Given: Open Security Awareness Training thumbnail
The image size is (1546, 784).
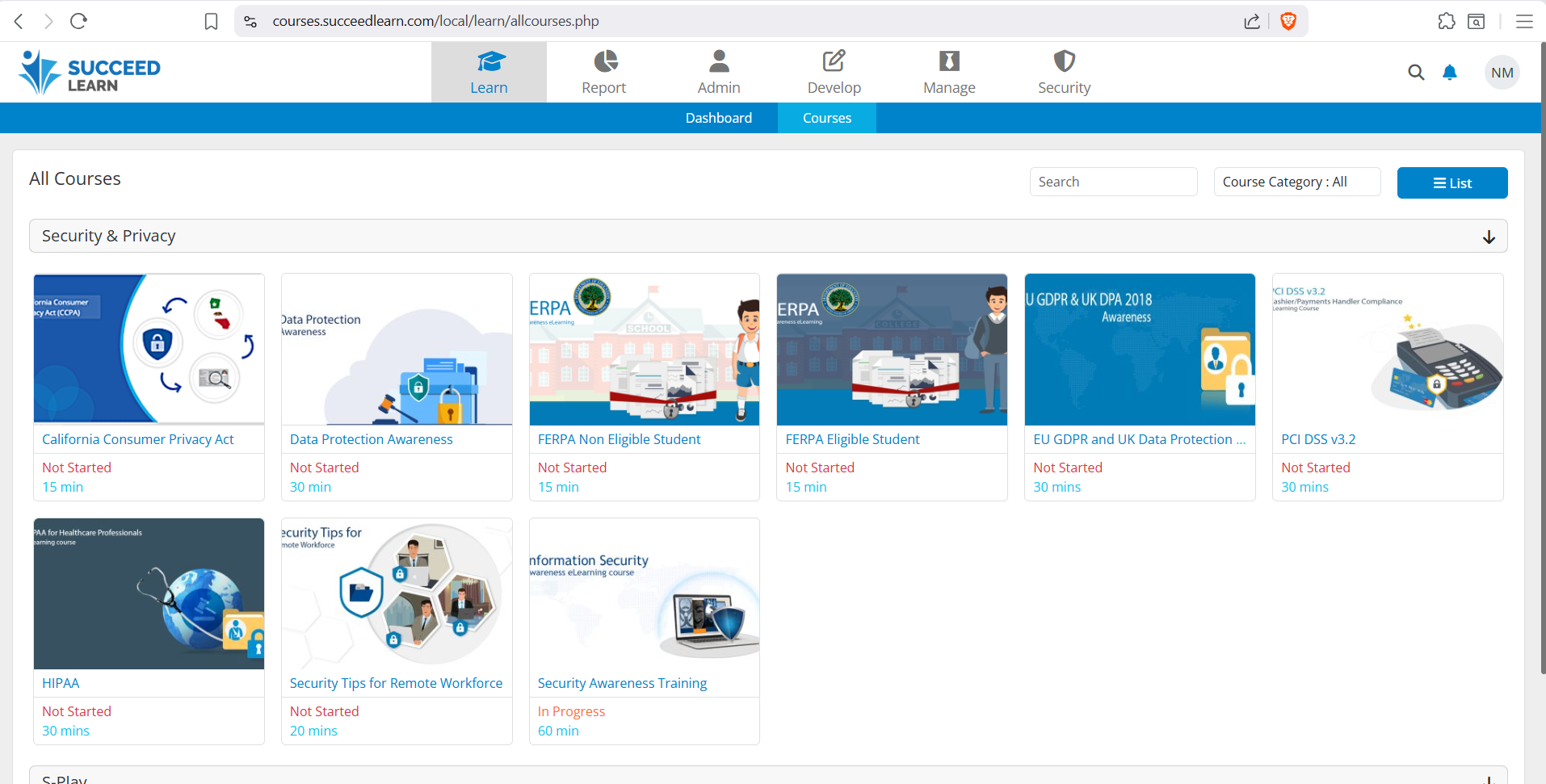Looking at the screenshot, I should 645,593.
